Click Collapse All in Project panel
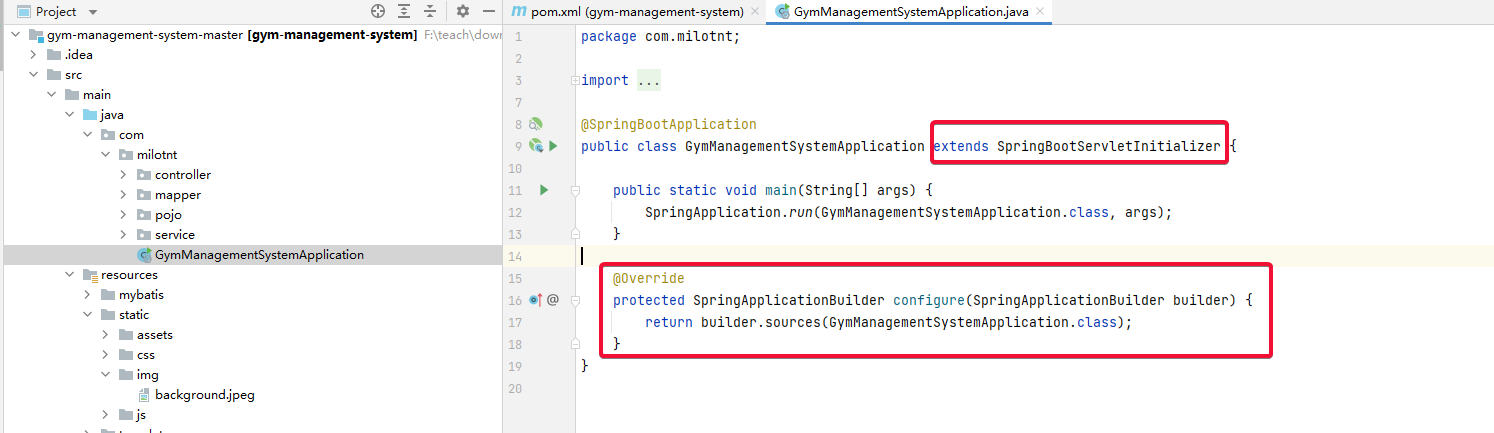Screen dimensions: 1494x433 coord(430,12)
